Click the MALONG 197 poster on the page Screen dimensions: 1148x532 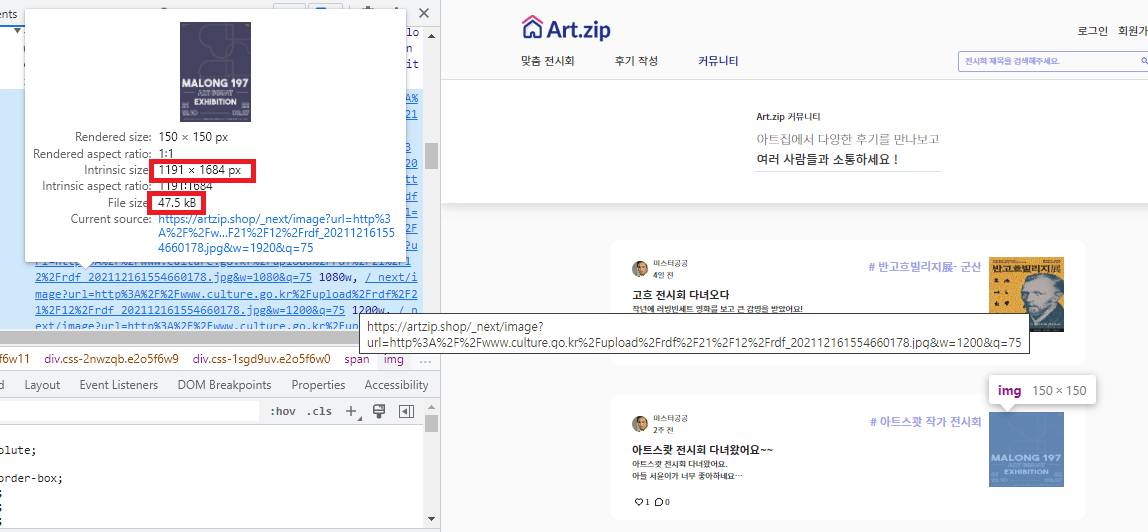coord(1026,449)
